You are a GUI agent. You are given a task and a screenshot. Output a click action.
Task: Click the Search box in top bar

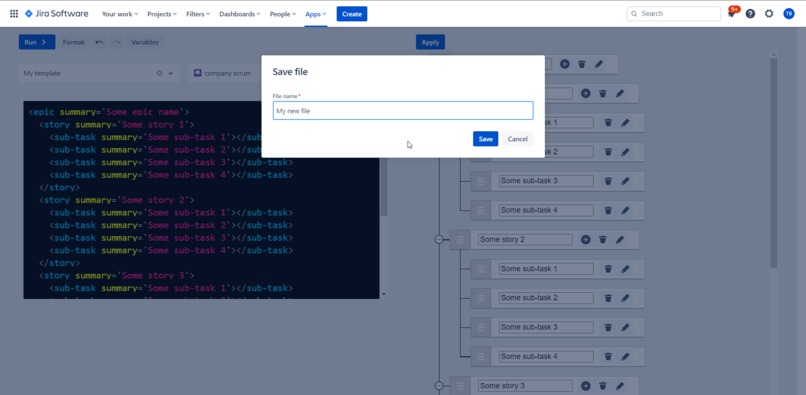(x=674, y=14)
